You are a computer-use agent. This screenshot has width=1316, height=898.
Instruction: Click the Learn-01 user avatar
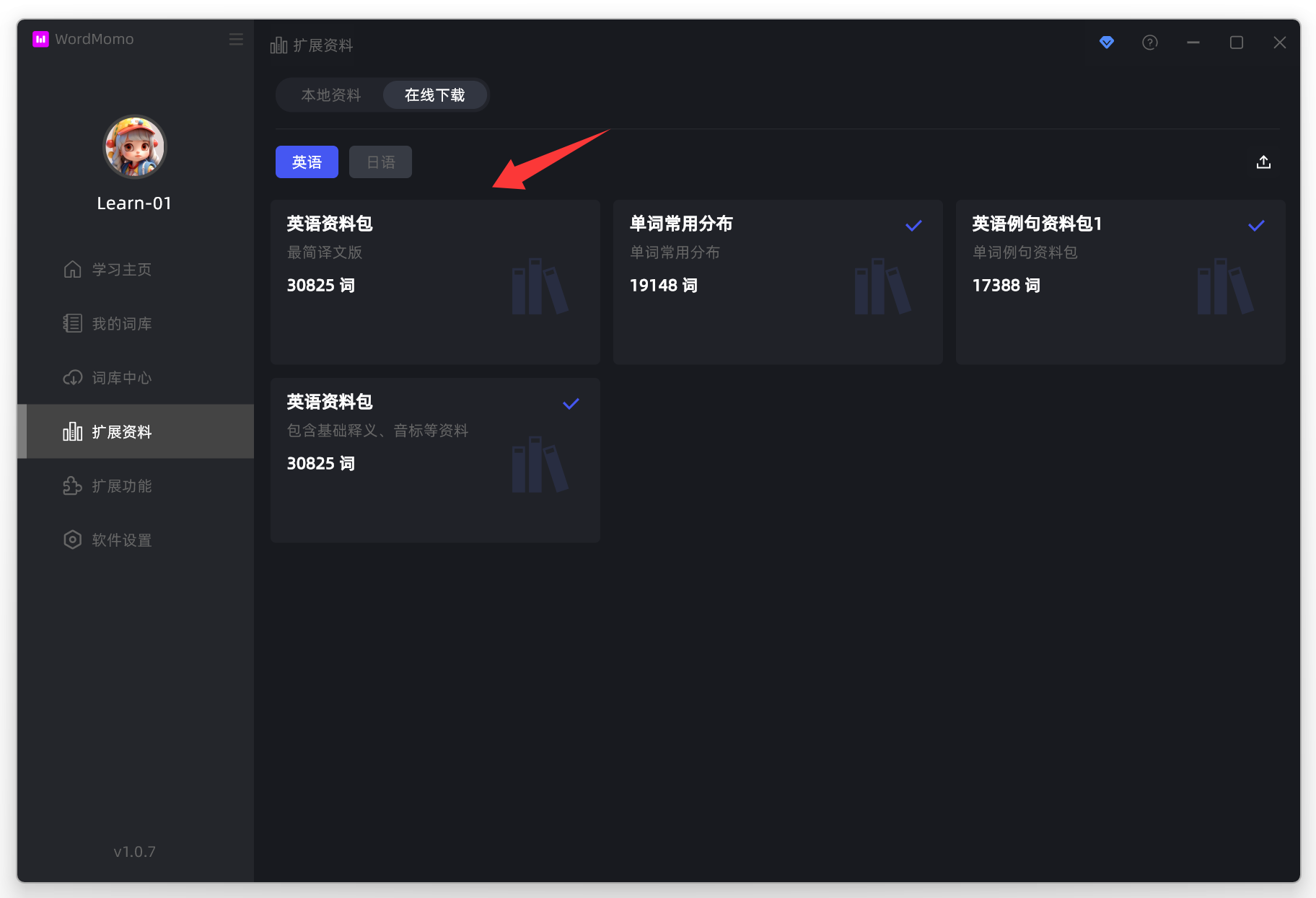pyautogui.click(x=135, y=147)
